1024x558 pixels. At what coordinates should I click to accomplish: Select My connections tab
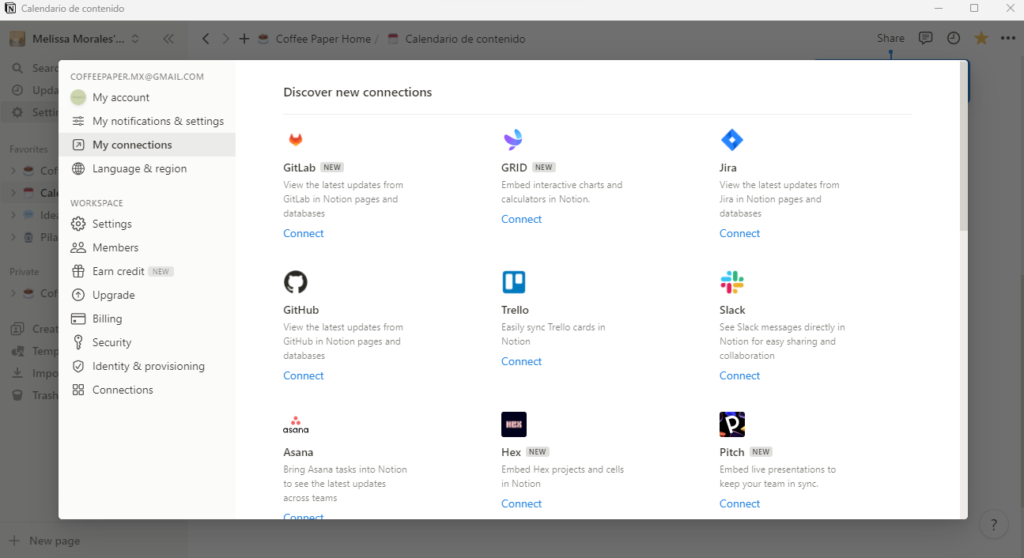tap(147, 144)
